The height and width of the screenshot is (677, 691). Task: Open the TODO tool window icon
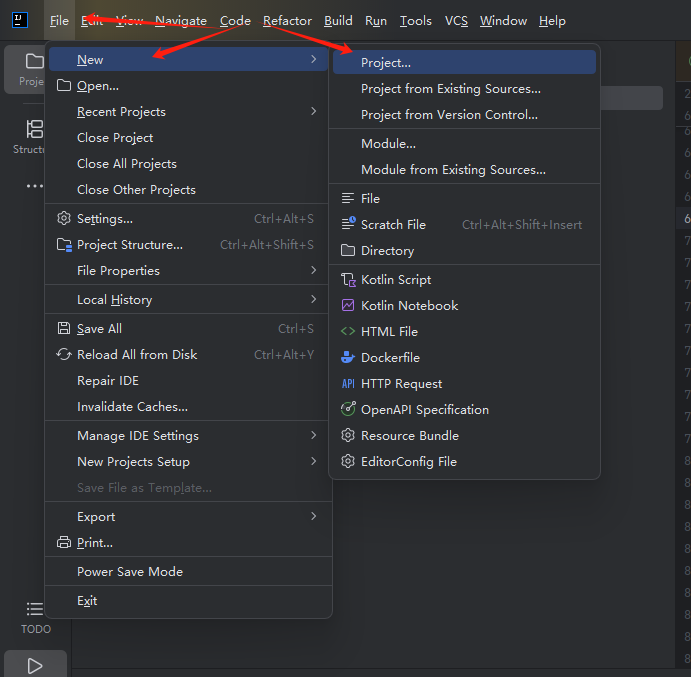(x=34, y=609)
